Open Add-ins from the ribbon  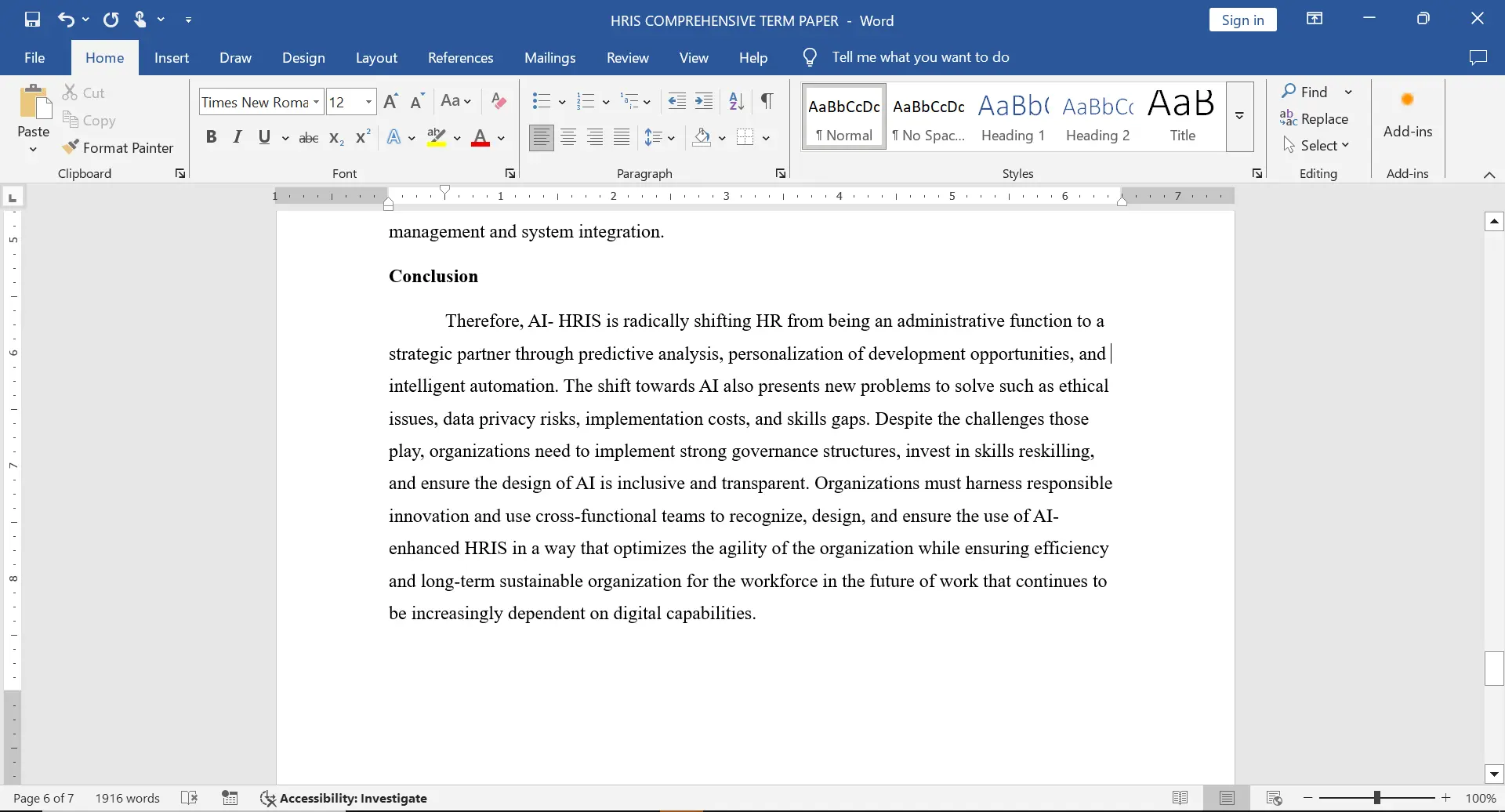[1408, 116]
